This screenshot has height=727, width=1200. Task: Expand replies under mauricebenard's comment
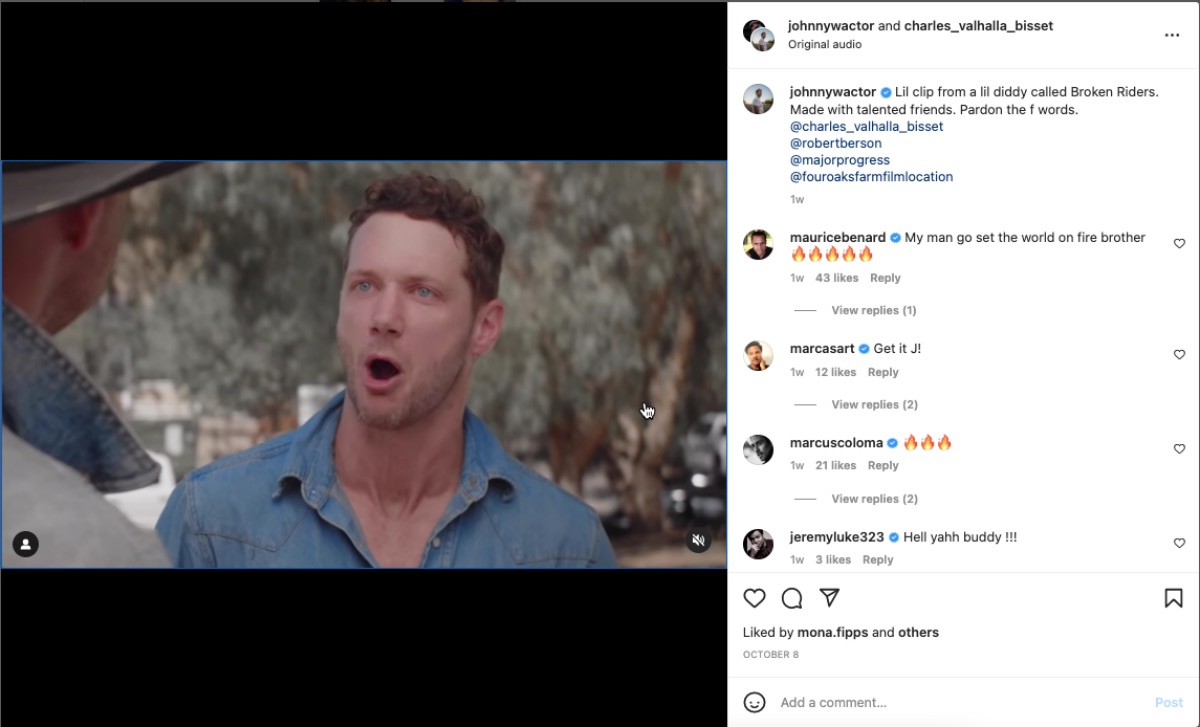(x=874, y=311)
